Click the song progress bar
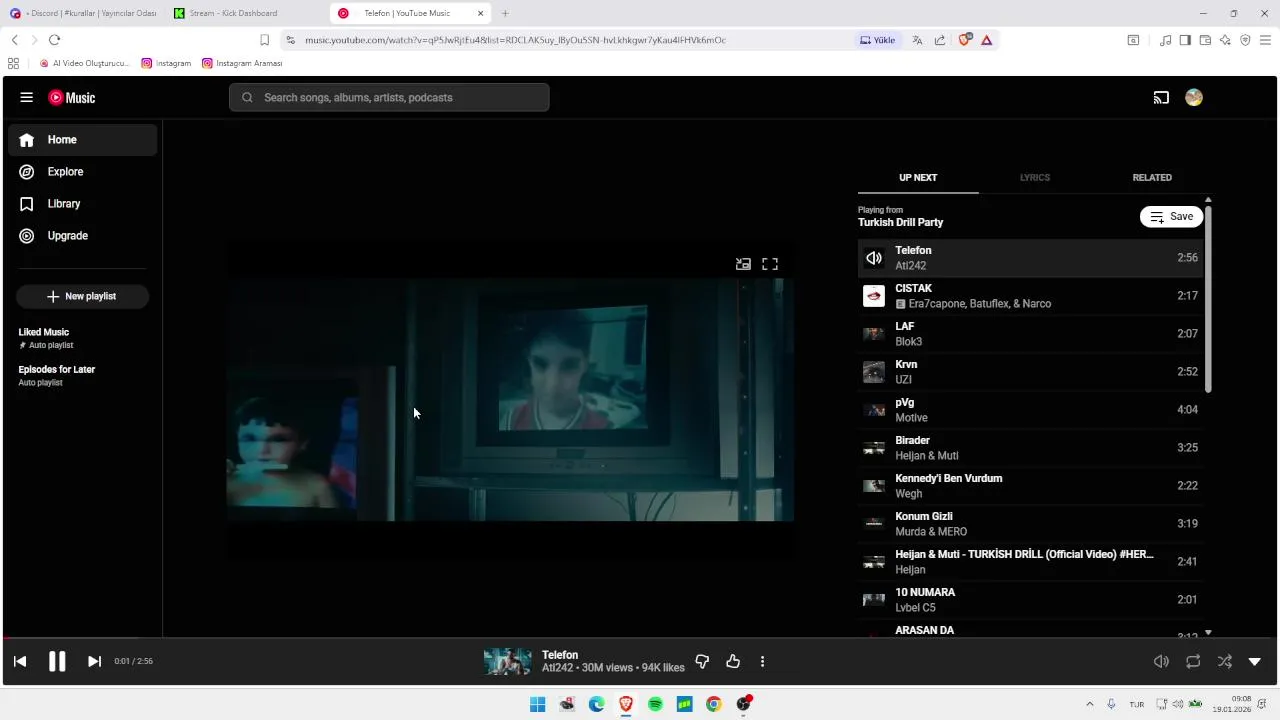The height and width of the screenshot is (720, 1280). pyautogui.click(x=640, y=637)
